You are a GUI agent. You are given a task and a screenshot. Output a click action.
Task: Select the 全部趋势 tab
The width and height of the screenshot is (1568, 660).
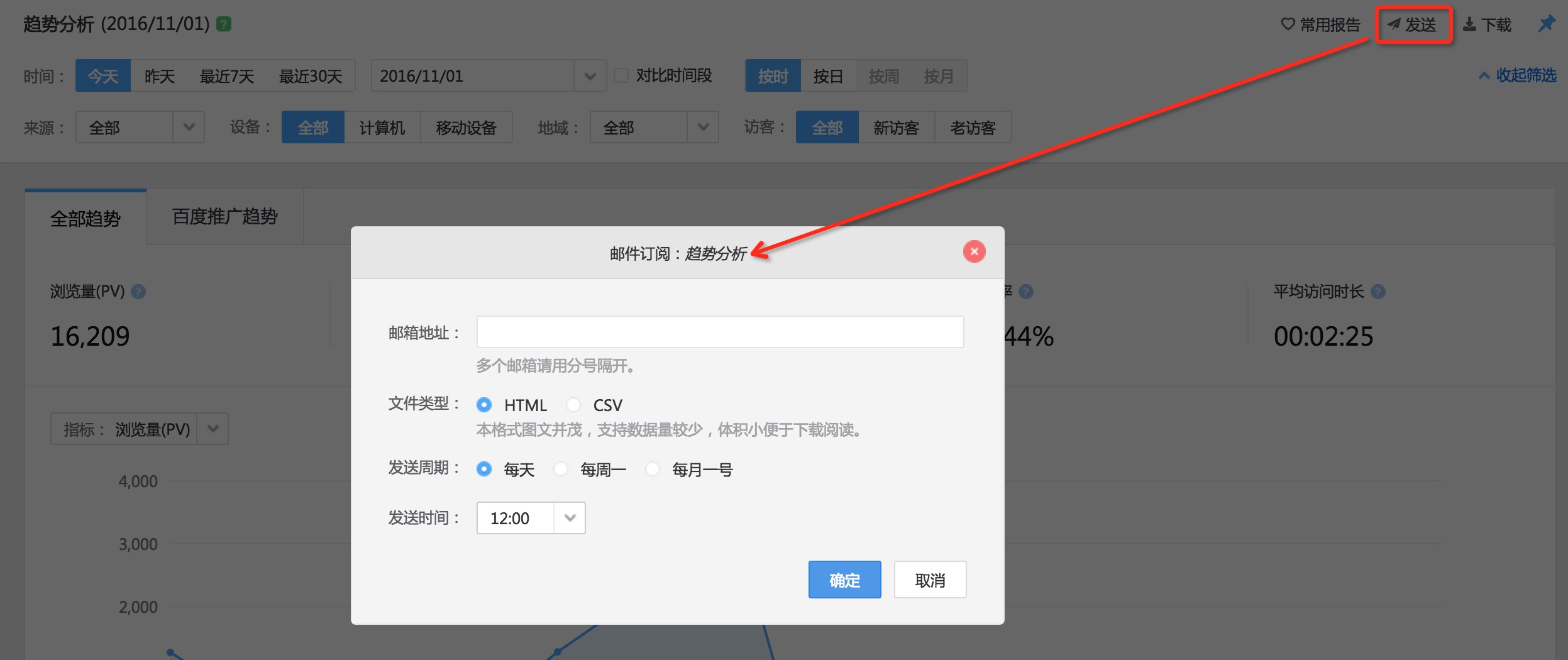click(x=86, y=219)
